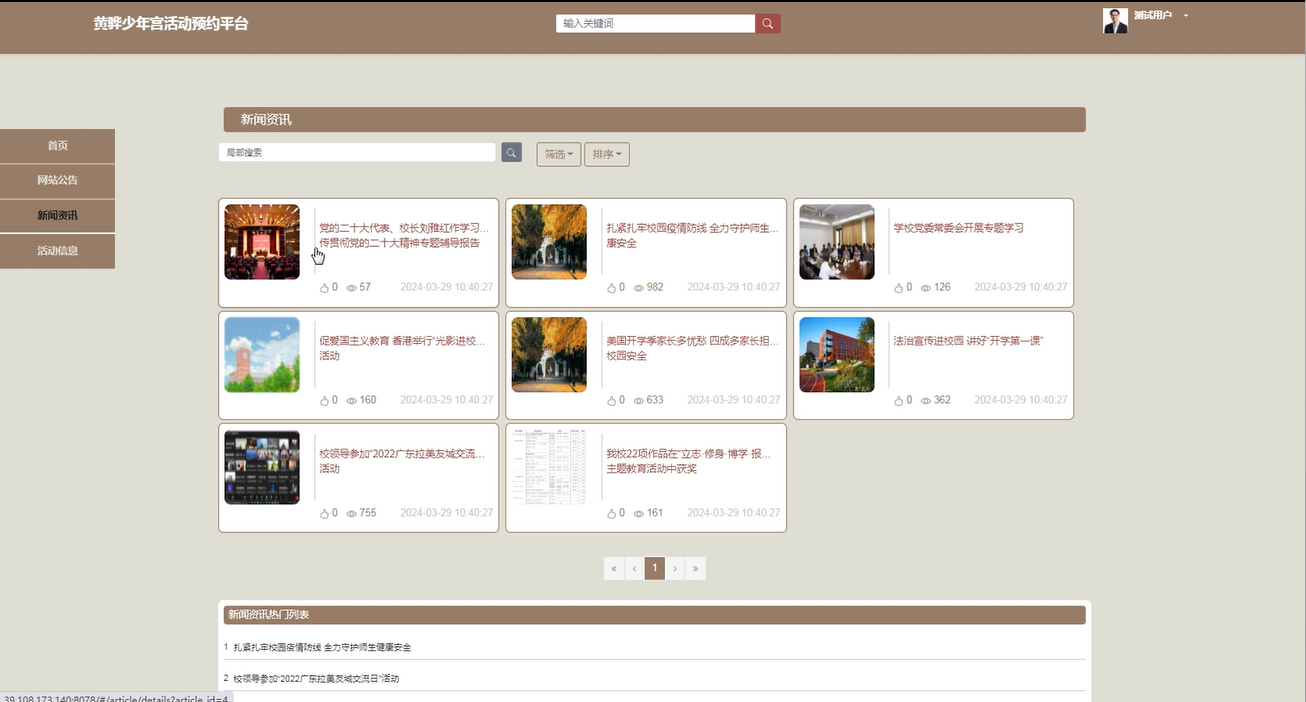Click the table document thumbnail of 我校22项作品
This screenshot has width=1306, height=702.
tap(549, 467)
